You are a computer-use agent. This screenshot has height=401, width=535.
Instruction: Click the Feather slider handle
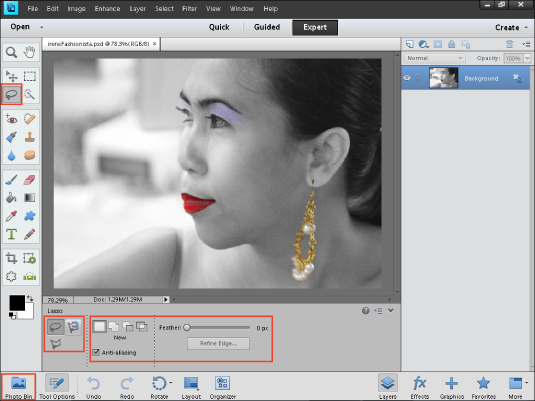pos(187,328)
